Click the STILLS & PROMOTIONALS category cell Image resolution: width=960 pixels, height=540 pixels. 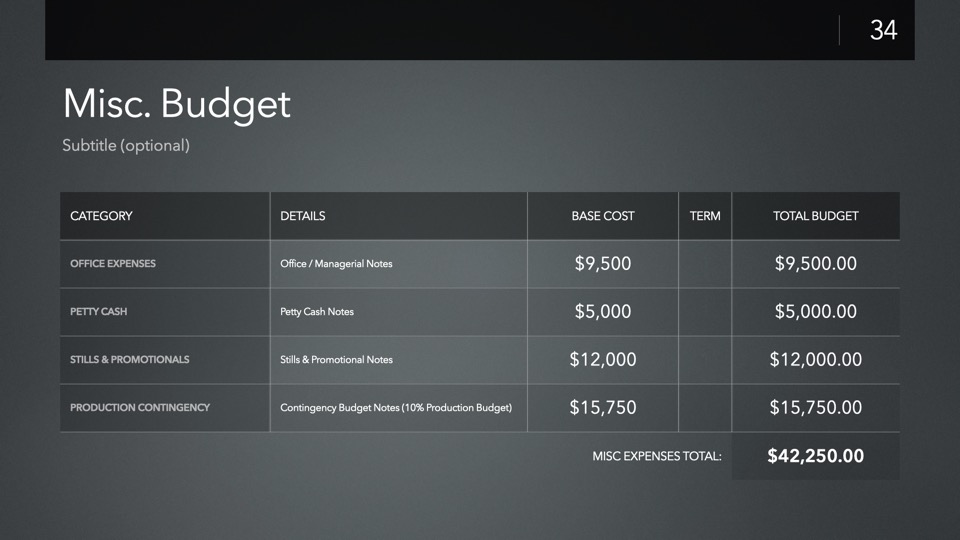coord(130,360)
